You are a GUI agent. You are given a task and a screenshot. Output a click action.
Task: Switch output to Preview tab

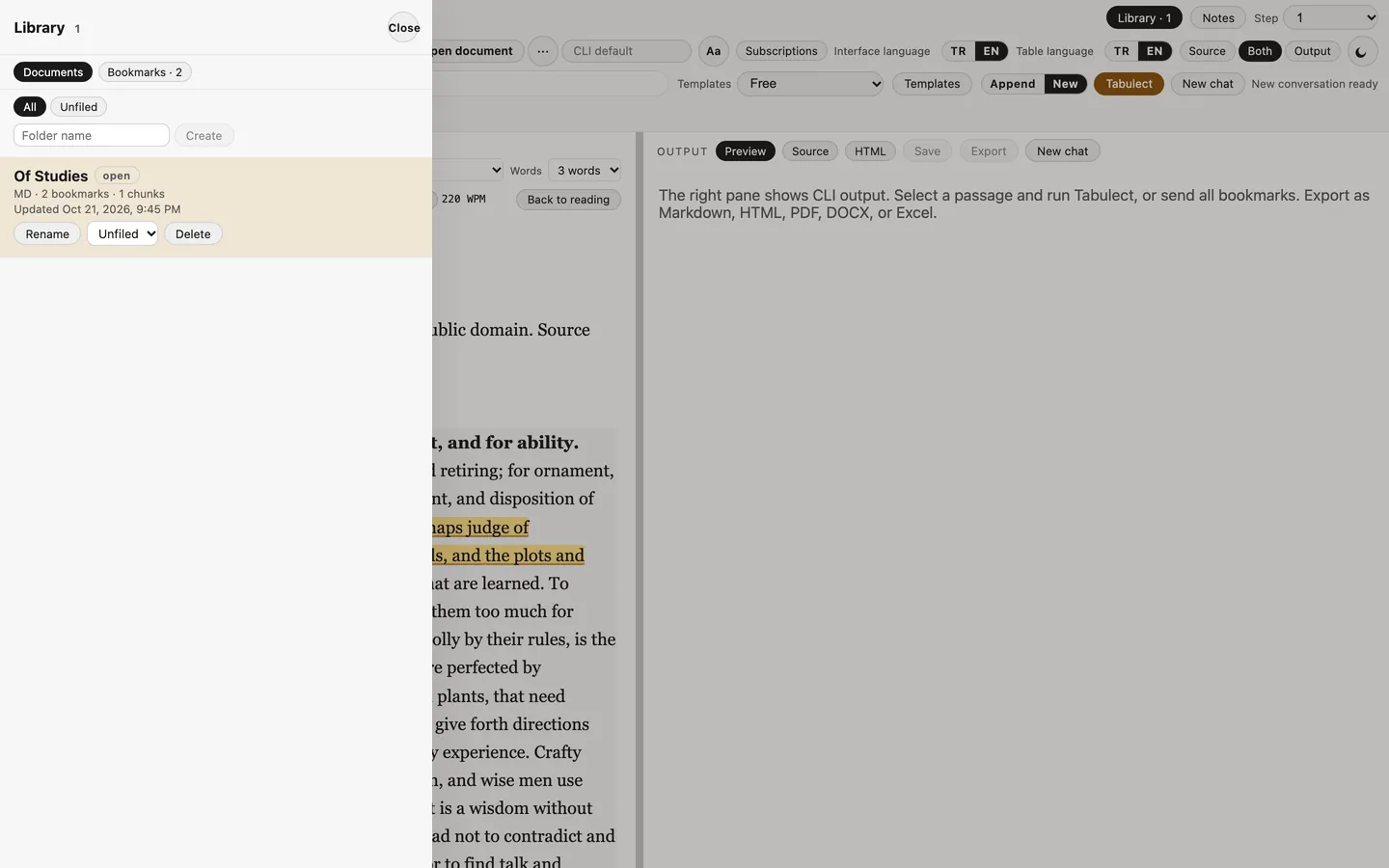(x=746, y=151)
